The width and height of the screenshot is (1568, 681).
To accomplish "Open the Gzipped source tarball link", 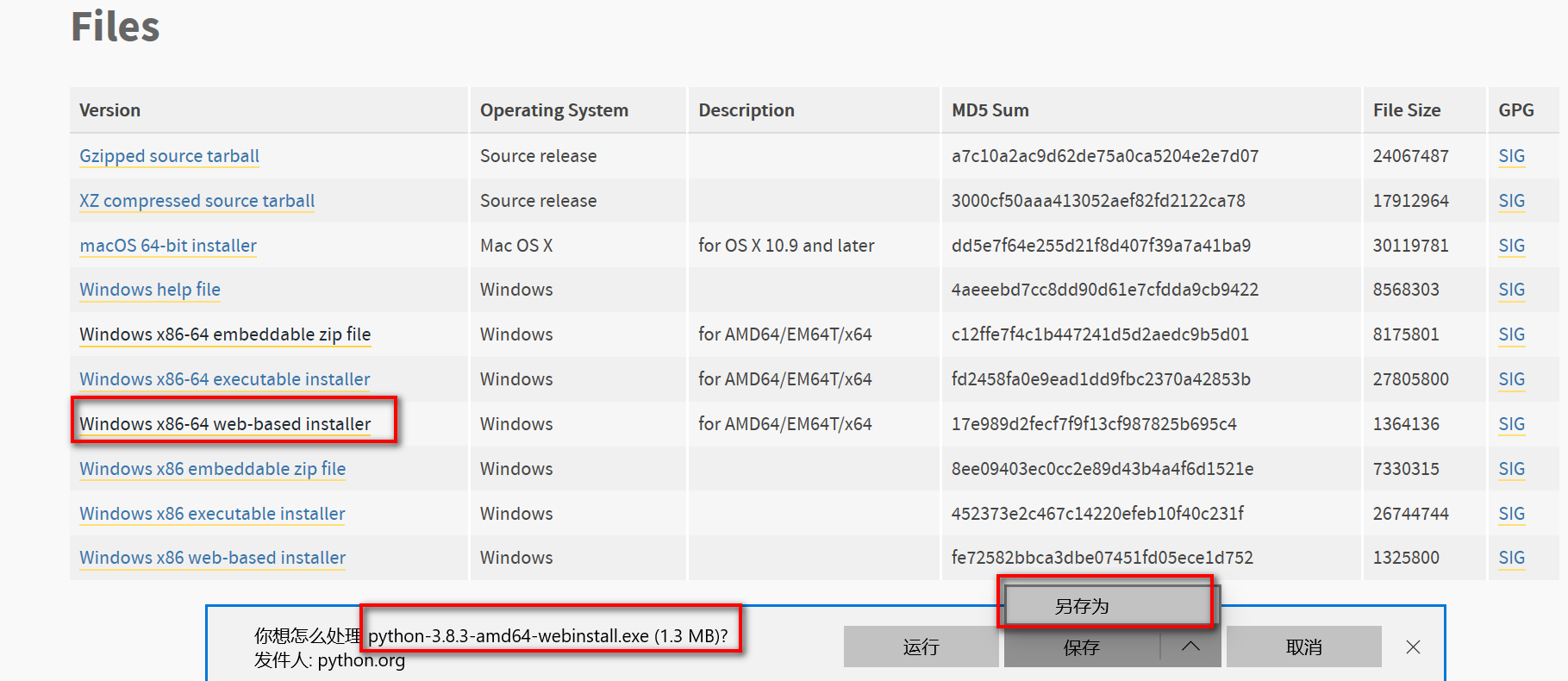I will [x=169, y=156].
